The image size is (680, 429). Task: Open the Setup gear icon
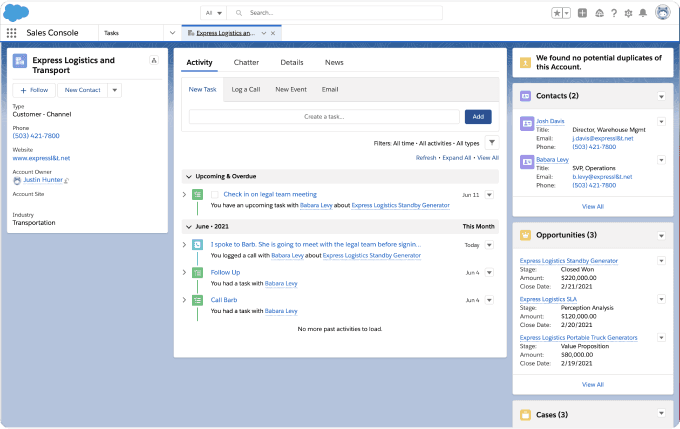tap(628, 13)
